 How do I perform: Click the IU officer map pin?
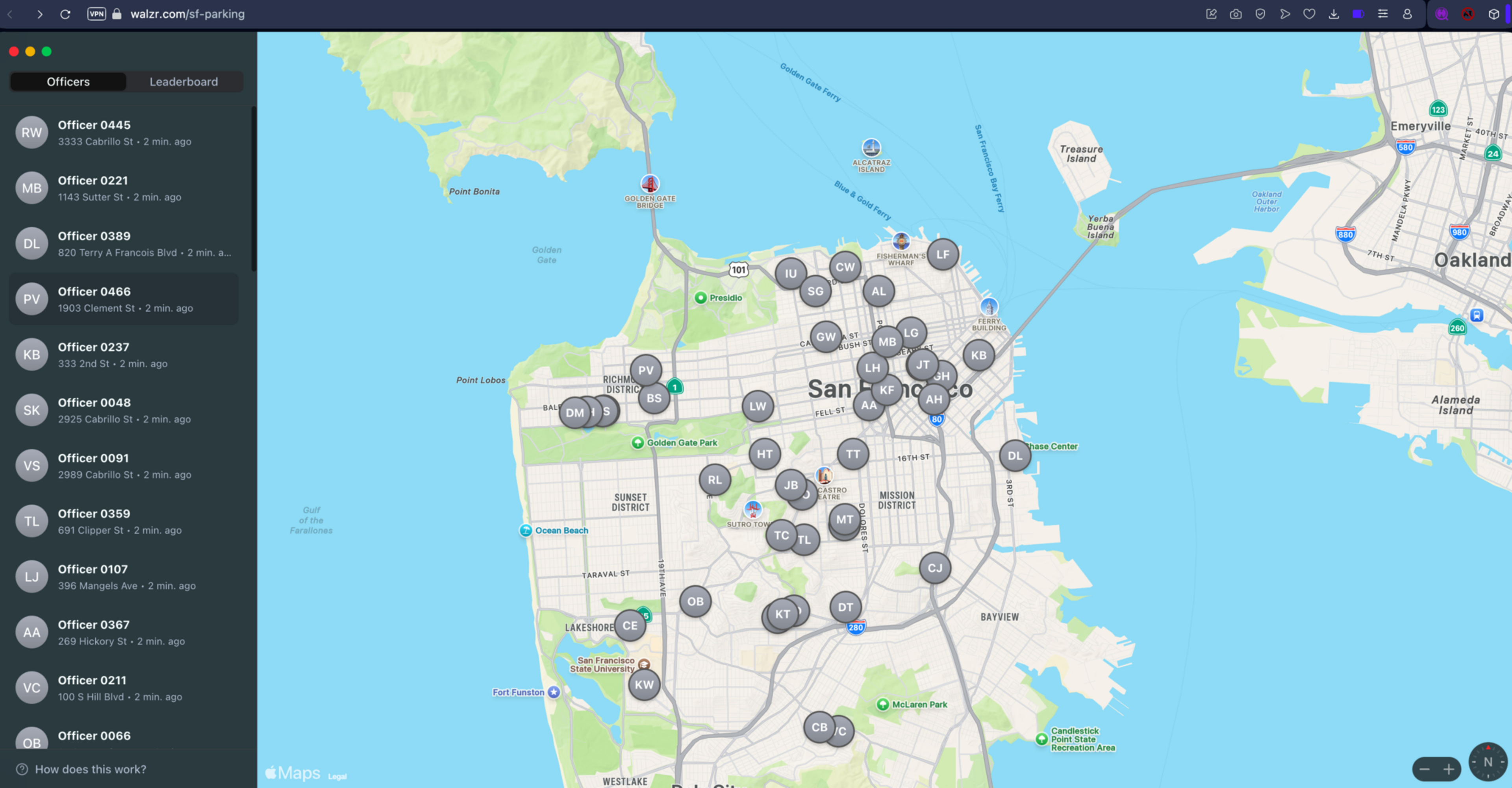coord(791,274)
